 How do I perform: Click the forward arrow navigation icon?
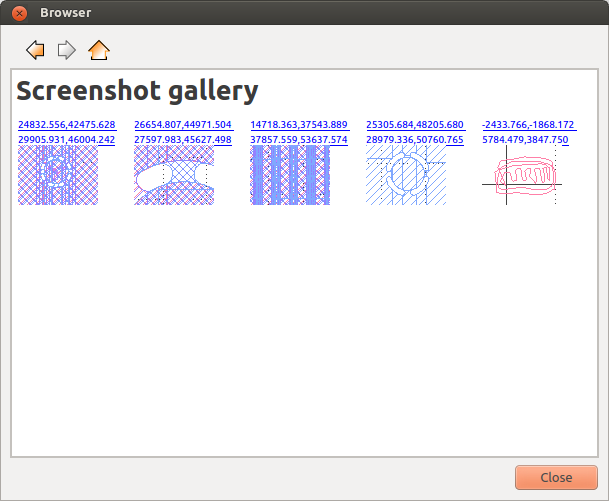[x=67, y=49]
